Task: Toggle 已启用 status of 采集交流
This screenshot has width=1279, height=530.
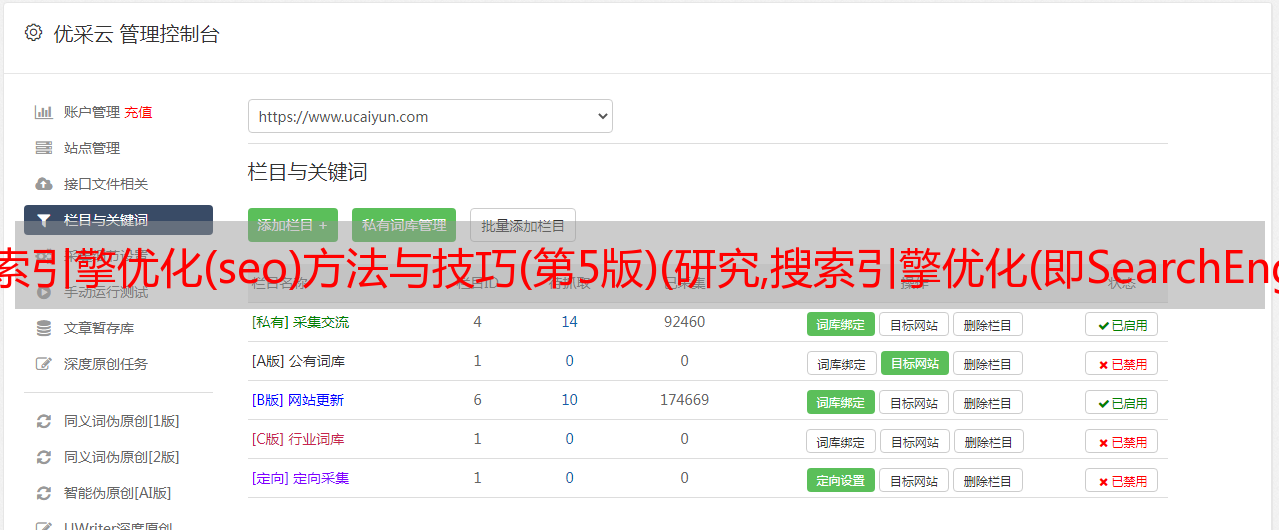Action: point(1122,324)
